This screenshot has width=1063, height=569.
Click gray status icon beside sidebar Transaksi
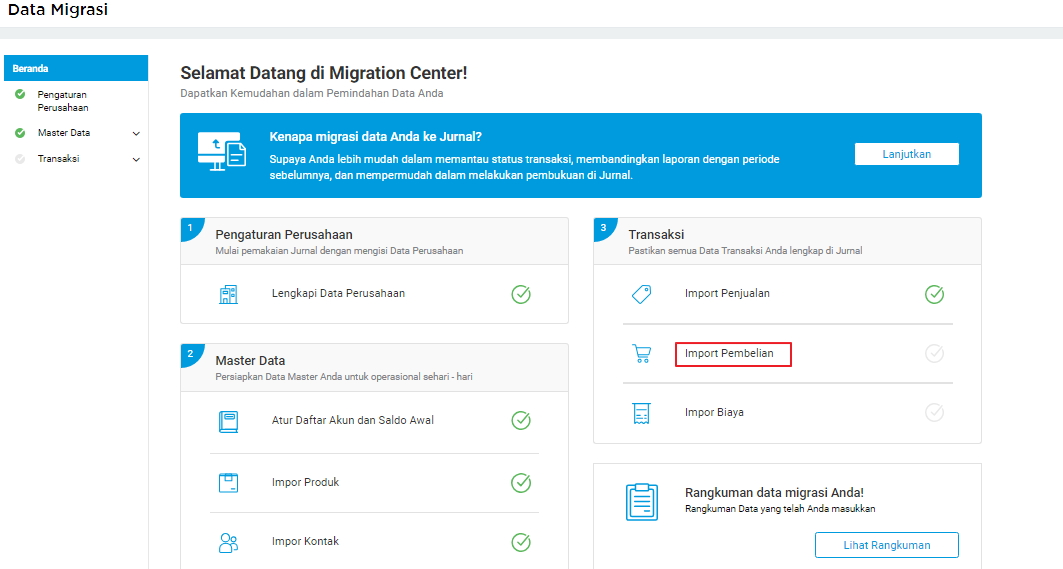coord(20,159)
